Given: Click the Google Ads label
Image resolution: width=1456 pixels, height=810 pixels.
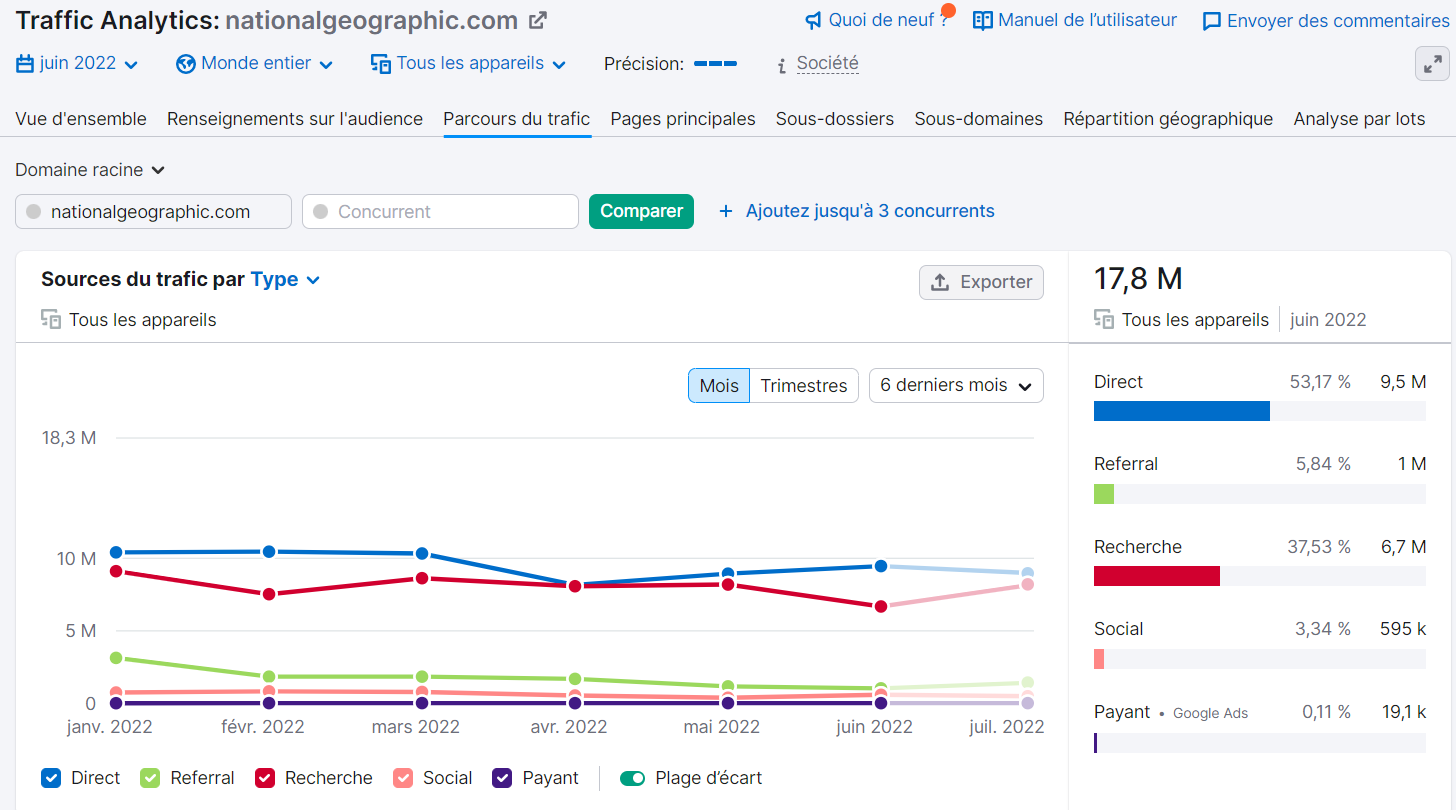Looking at the screenshot, I should [x=1210, y=713].
